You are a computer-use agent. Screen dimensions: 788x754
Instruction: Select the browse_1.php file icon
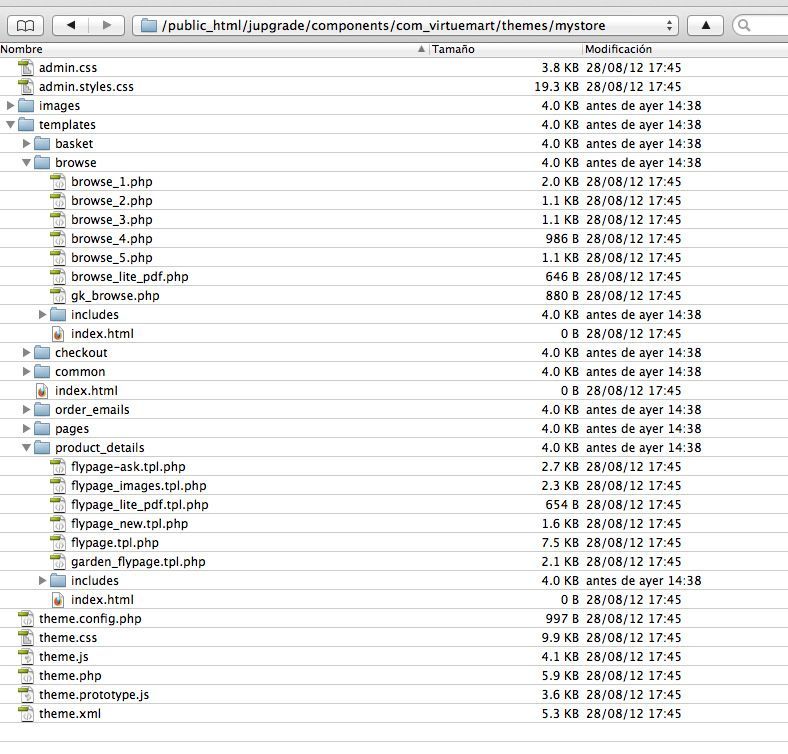tap(58, 181)
